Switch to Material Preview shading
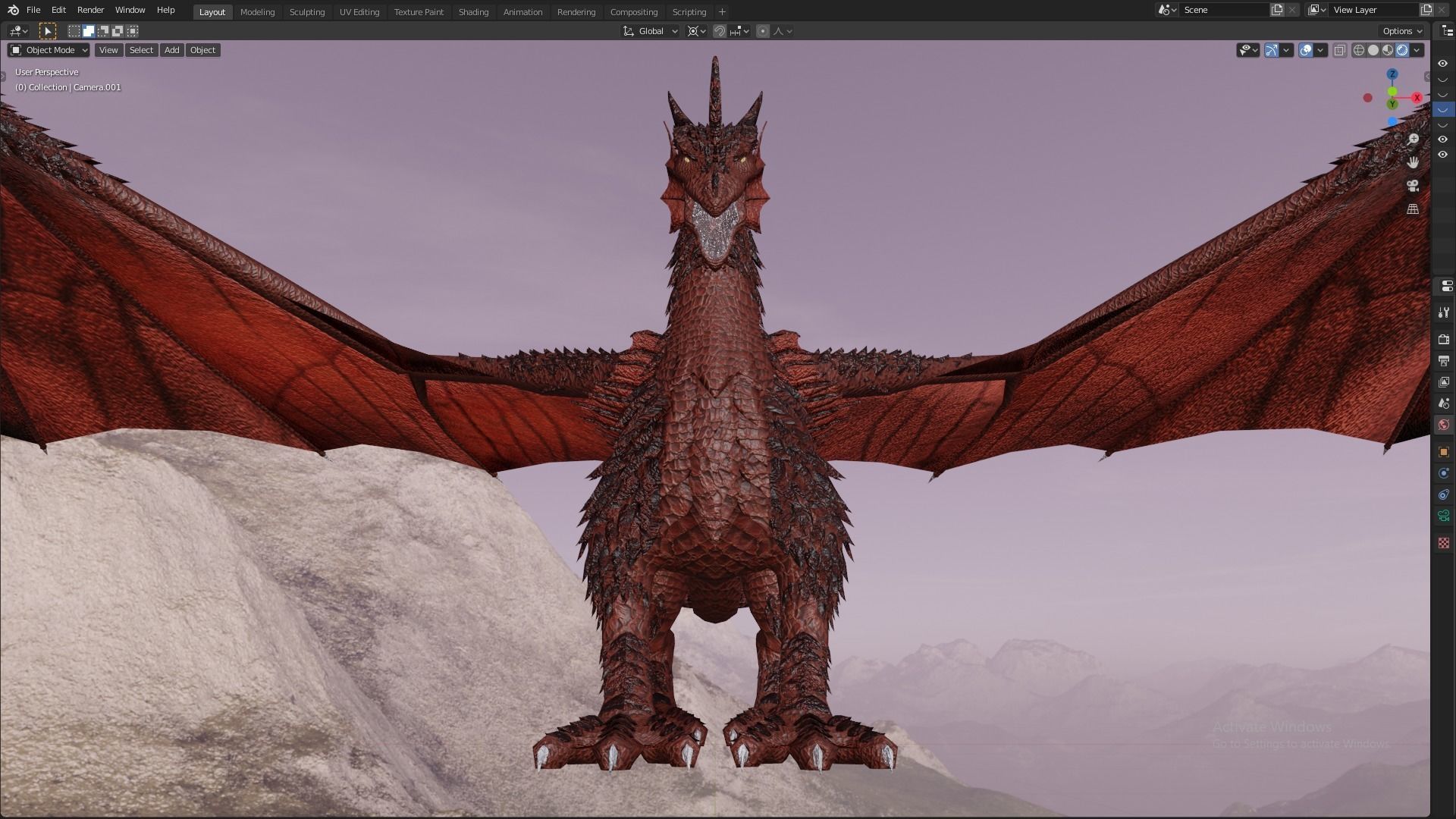1456x819 pixels. (1388, 50)
